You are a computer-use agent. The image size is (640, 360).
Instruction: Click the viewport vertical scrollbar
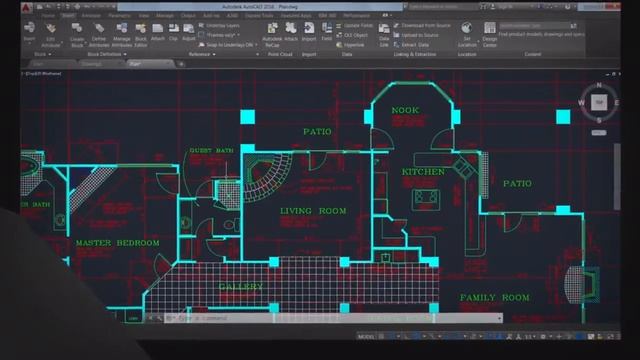(x=617, y=177)
